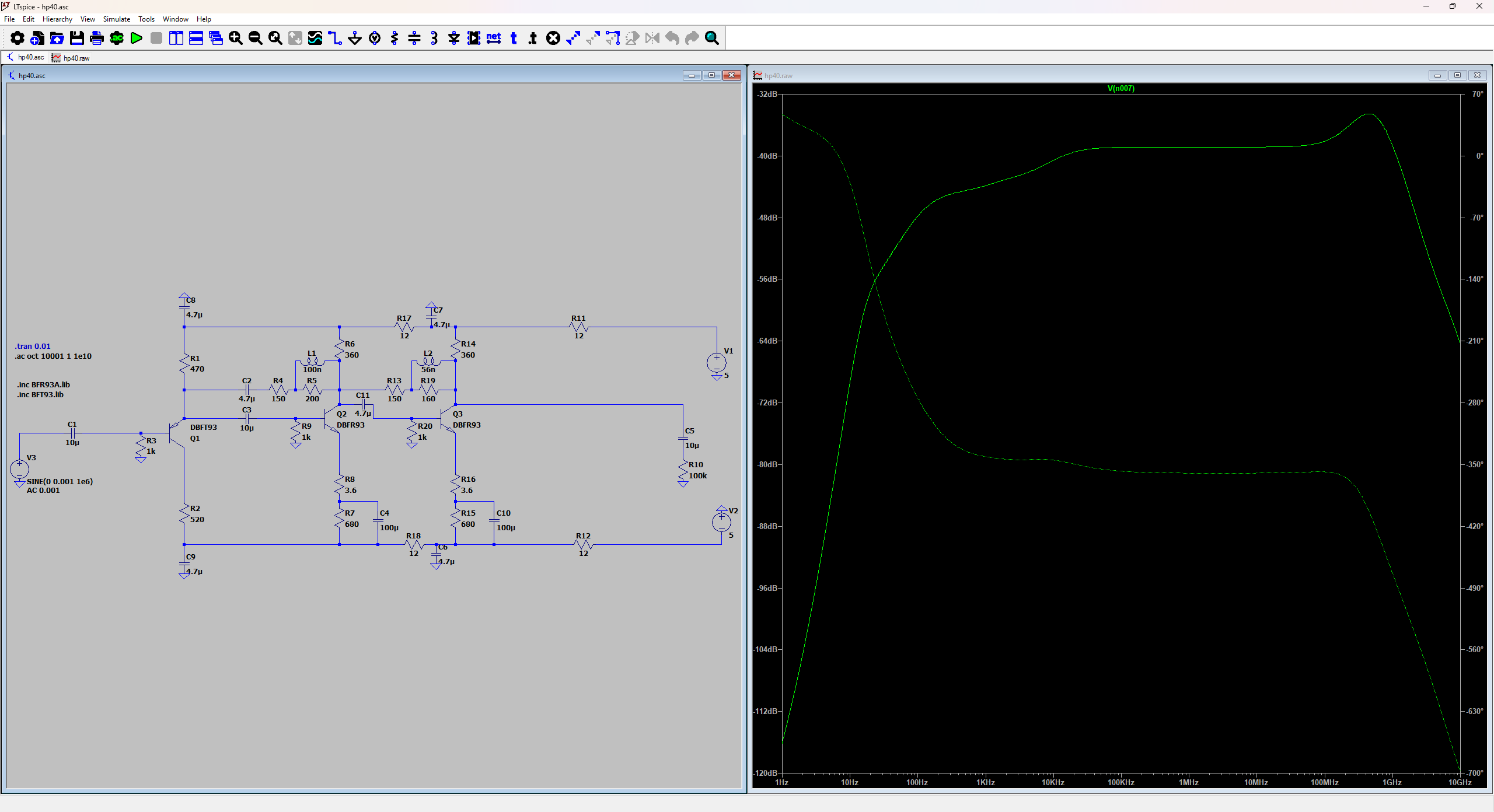Screen dimensions: 1494x812
Task: Click the Delete tool icon
Action: tap(553, 38)
